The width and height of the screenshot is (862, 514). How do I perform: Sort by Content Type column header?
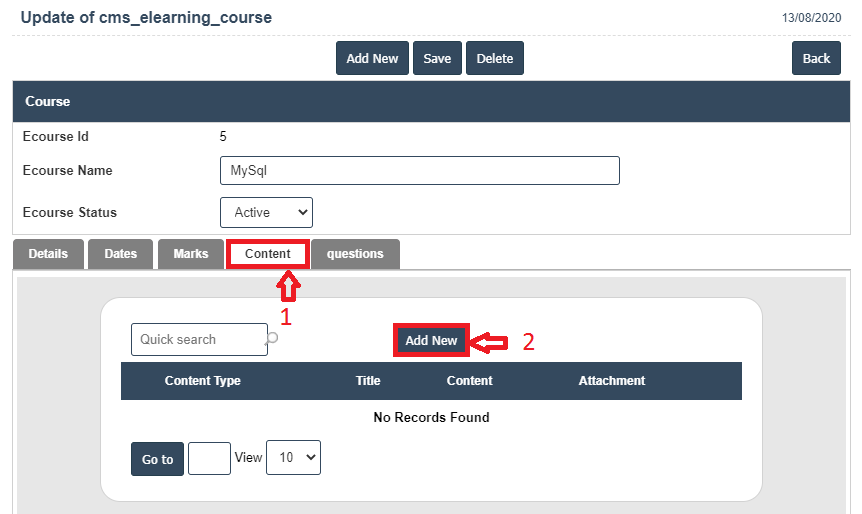[x=202, y=381]
